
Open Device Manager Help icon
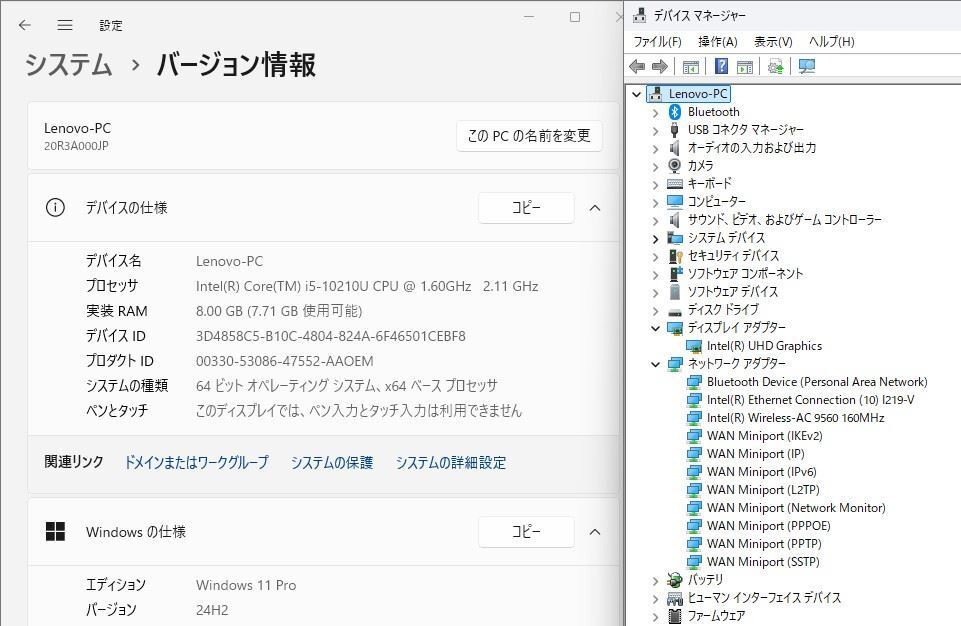721,67
